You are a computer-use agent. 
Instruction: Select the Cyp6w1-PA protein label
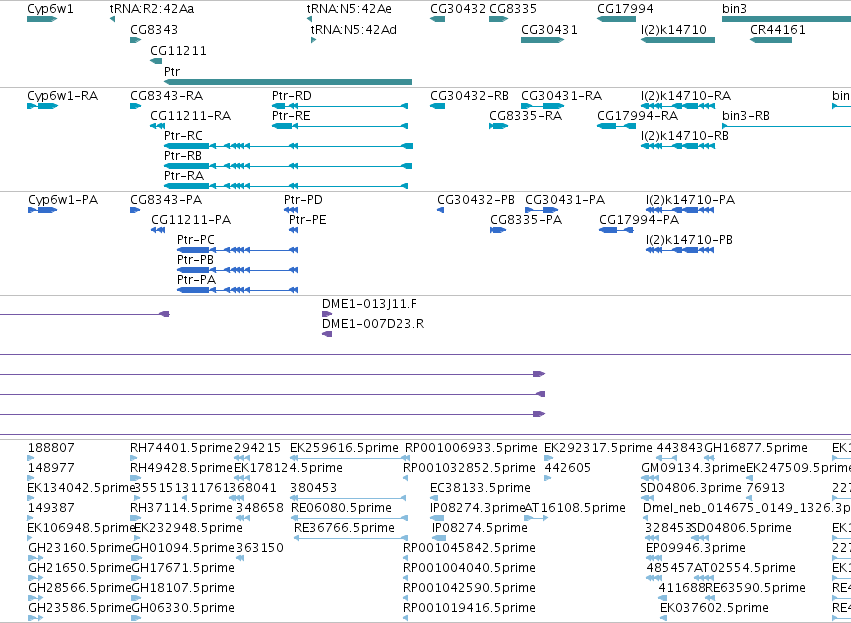[63, 200]
